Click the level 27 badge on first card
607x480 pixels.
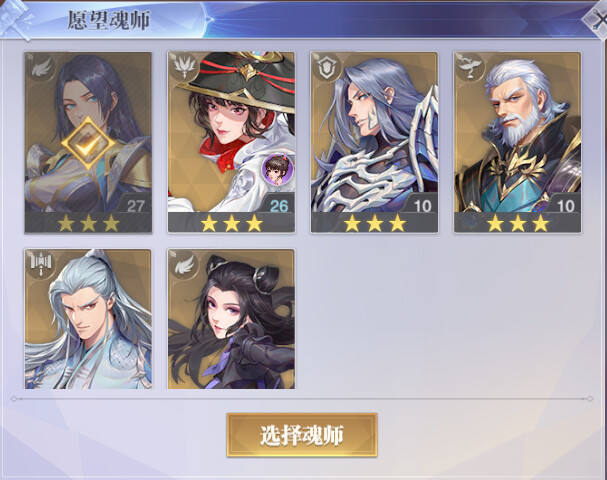pos(135,206)
